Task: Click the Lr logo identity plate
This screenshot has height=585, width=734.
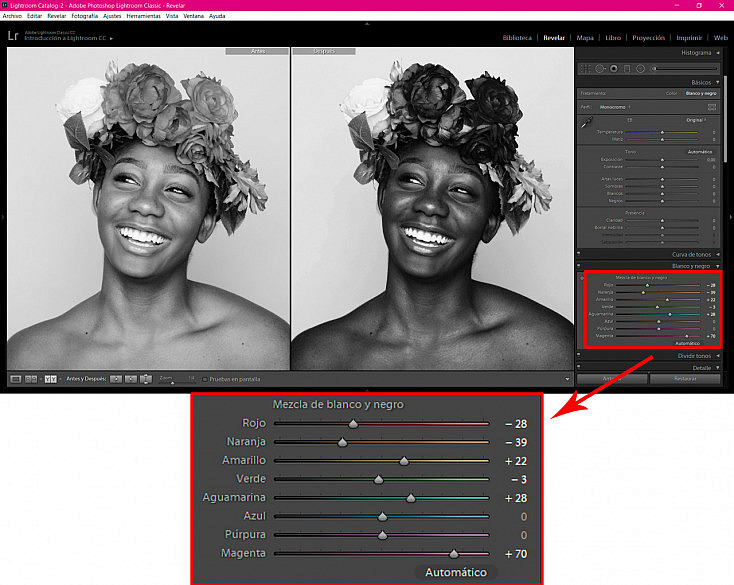Action: pos(13,36)
